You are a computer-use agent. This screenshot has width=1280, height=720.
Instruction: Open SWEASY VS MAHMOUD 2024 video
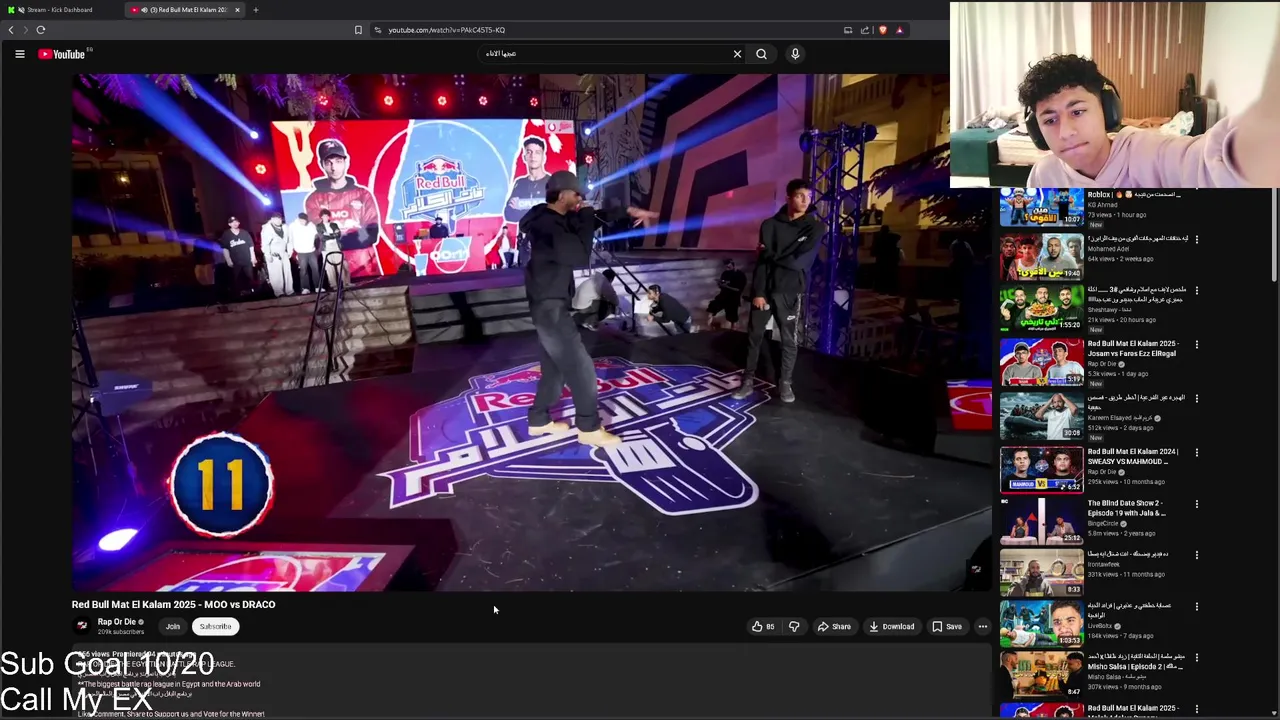1041,469
